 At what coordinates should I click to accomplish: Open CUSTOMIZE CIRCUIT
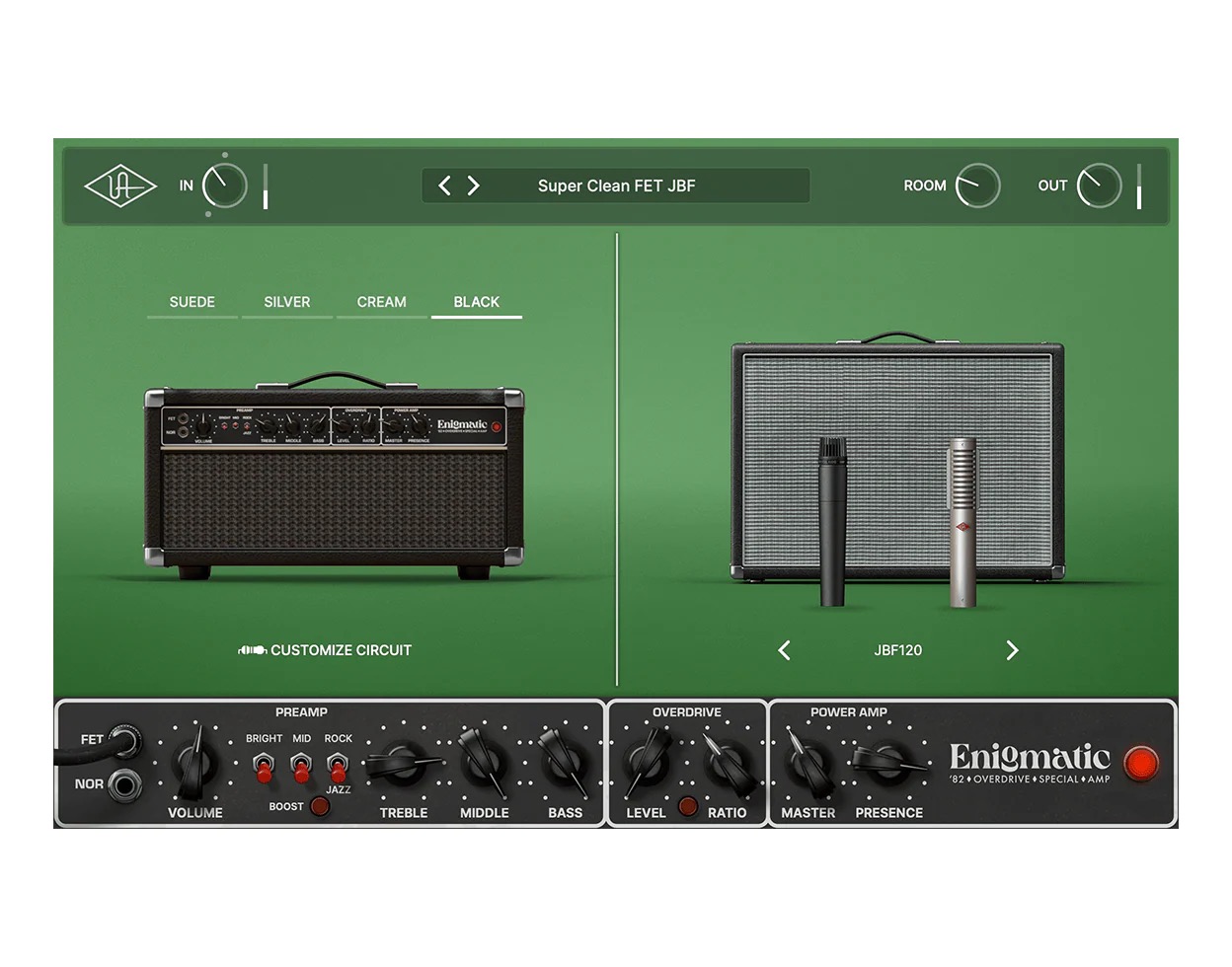point(325,650)
